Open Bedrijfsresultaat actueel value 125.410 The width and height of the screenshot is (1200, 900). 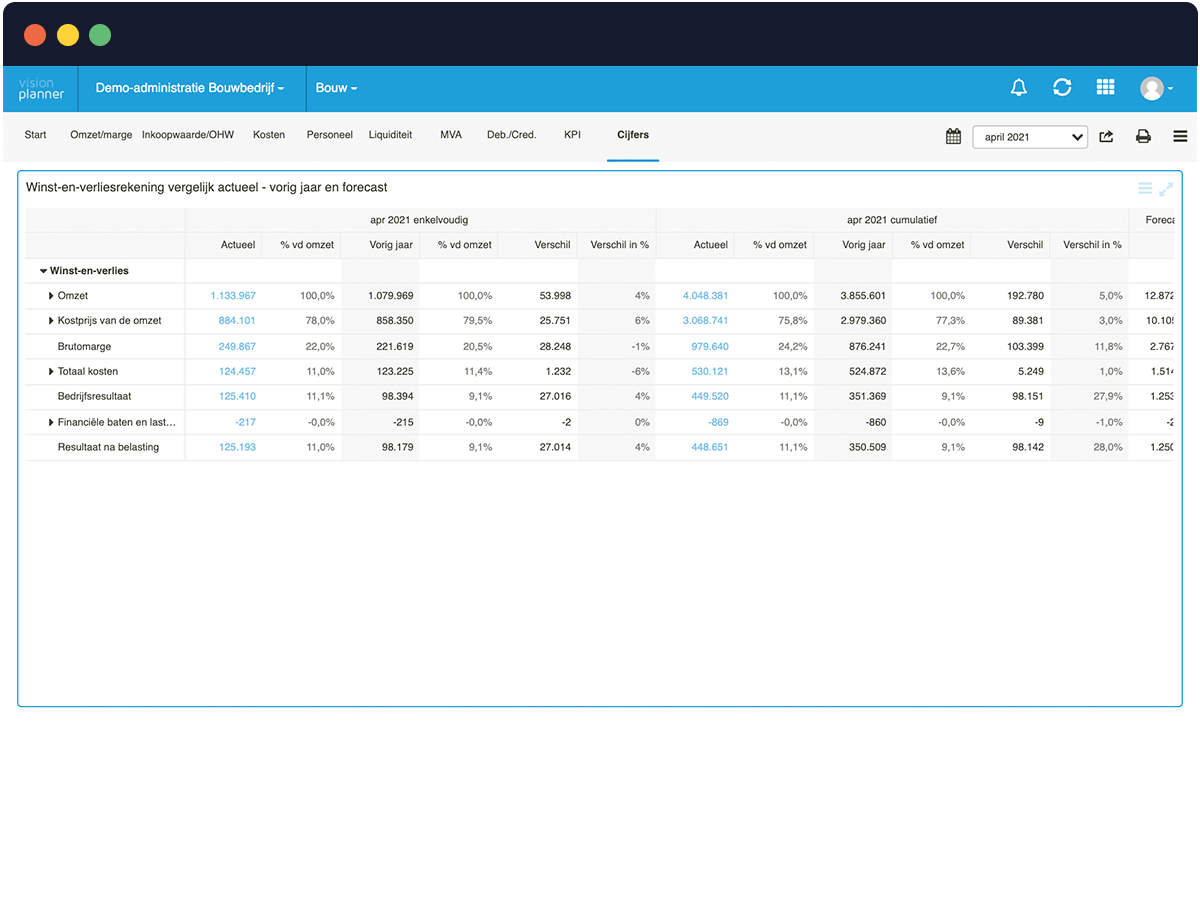(x=237, y=397)
